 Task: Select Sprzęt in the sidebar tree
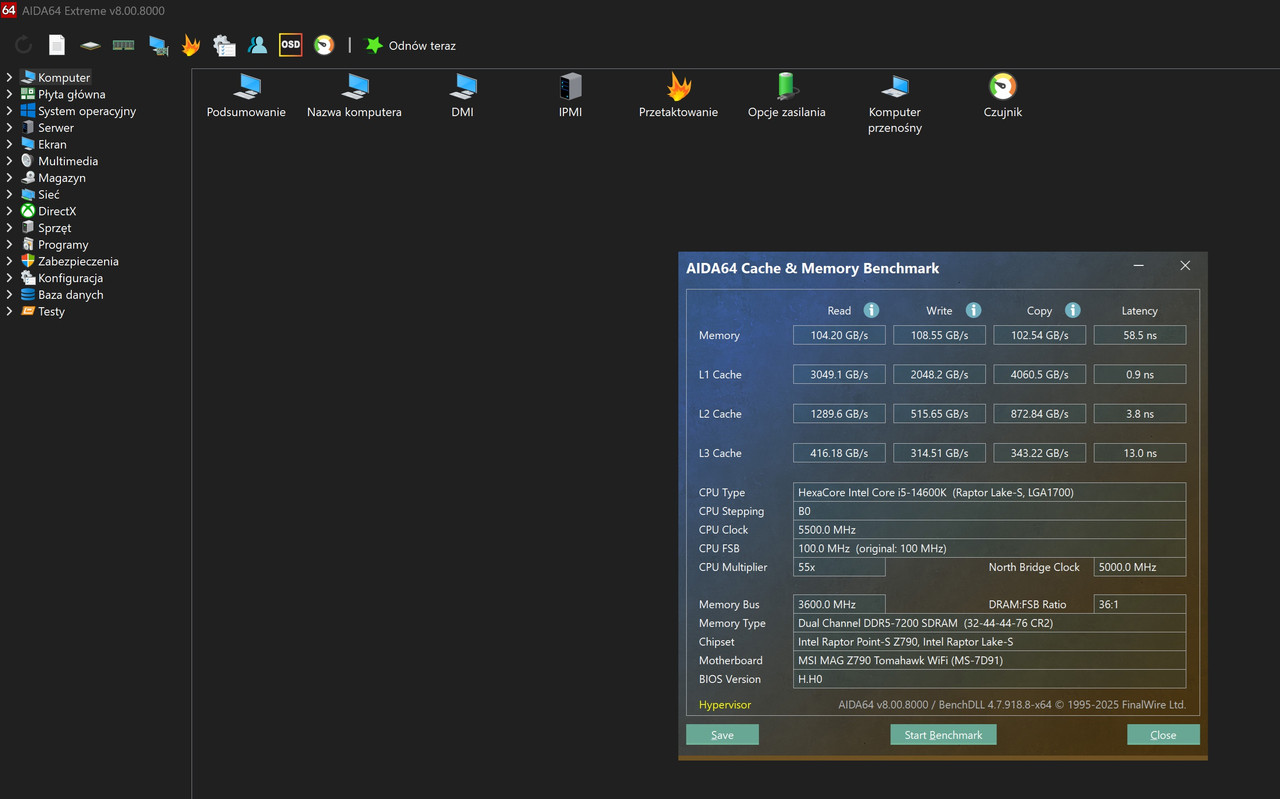[54, 228]
